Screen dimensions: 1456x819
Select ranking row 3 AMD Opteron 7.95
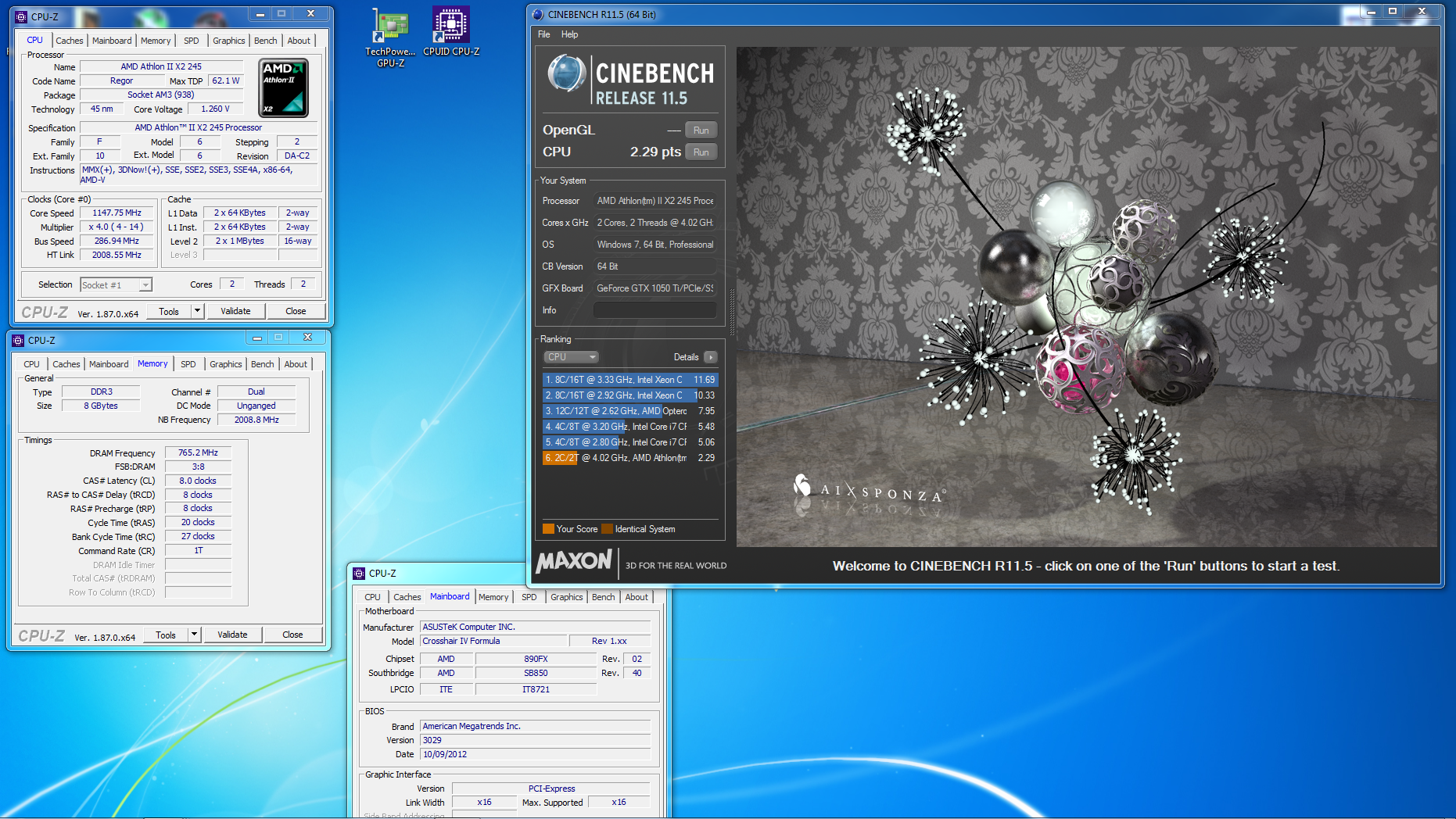pos(630,411)
